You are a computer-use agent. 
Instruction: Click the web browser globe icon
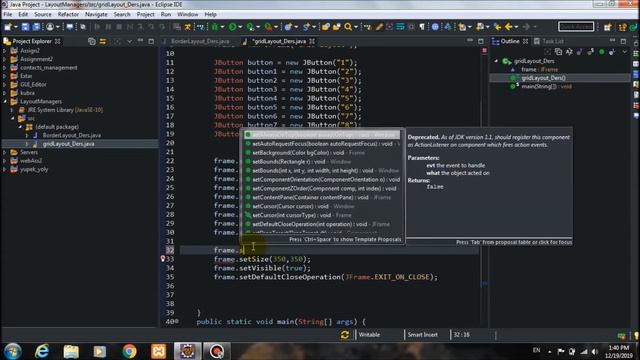[435, 27]
